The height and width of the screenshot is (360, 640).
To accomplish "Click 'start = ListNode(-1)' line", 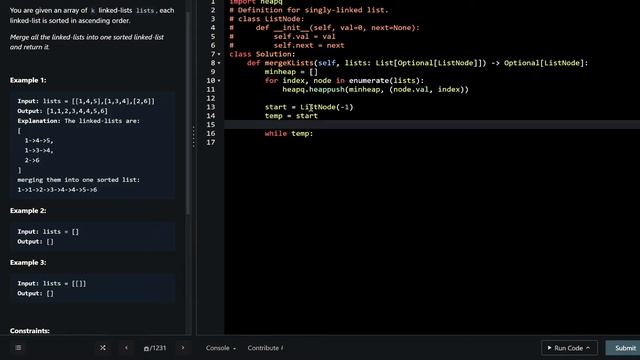I will (309, 107).
